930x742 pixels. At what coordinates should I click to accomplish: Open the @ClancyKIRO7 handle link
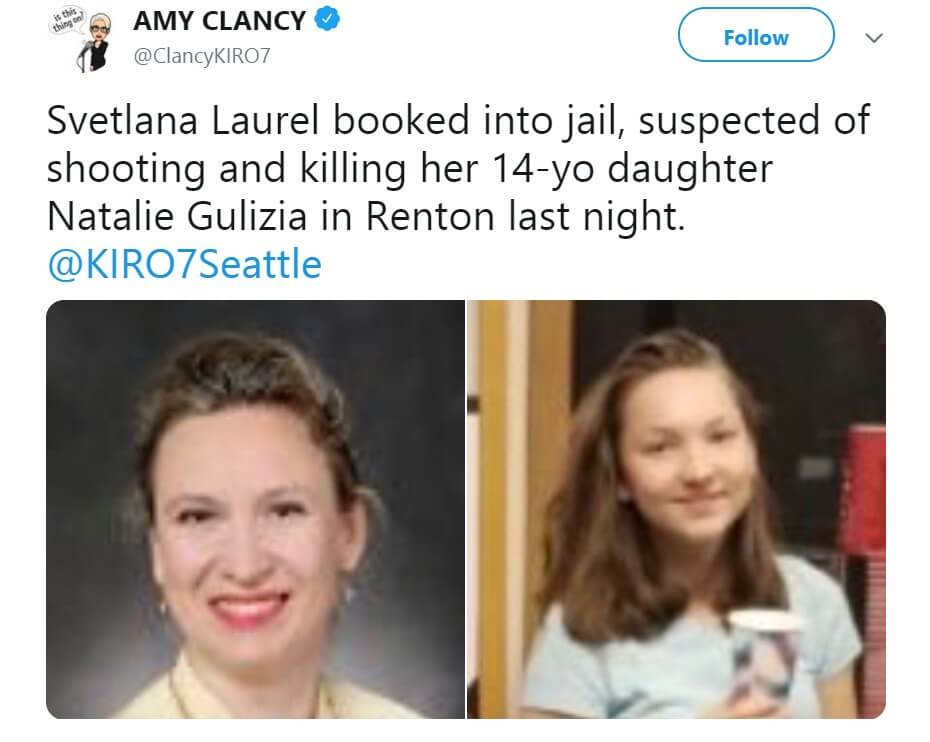(x=202, y=56)
